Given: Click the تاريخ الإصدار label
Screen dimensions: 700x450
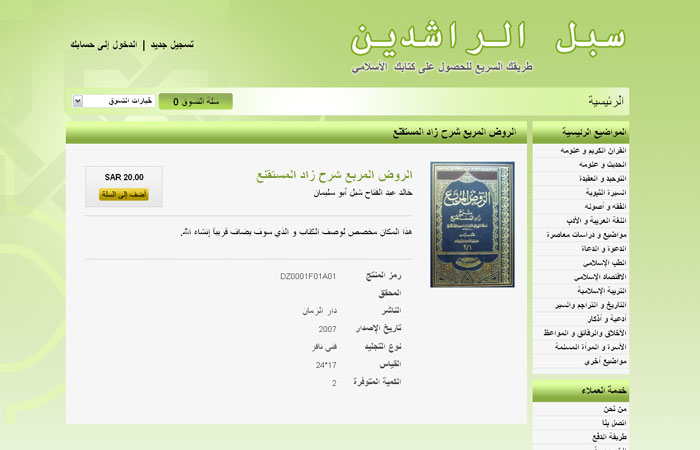Looking at the screenshot, I should click(x=379, y=329).
